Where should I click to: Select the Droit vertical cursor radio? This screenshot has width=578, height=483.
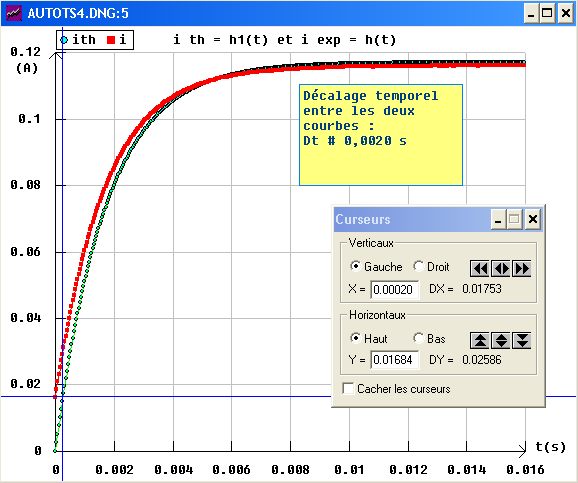[418, 266]
